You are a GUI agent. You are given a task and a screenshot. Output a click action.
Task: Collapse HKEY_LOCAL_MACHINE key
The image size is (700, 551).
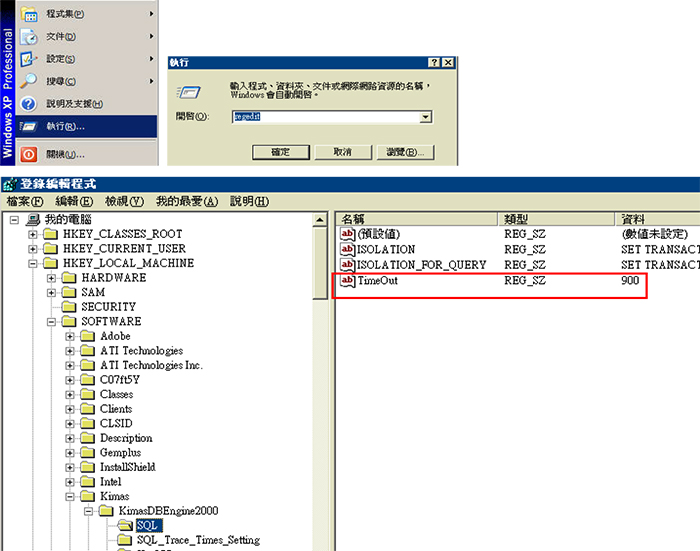pos(33,263)
